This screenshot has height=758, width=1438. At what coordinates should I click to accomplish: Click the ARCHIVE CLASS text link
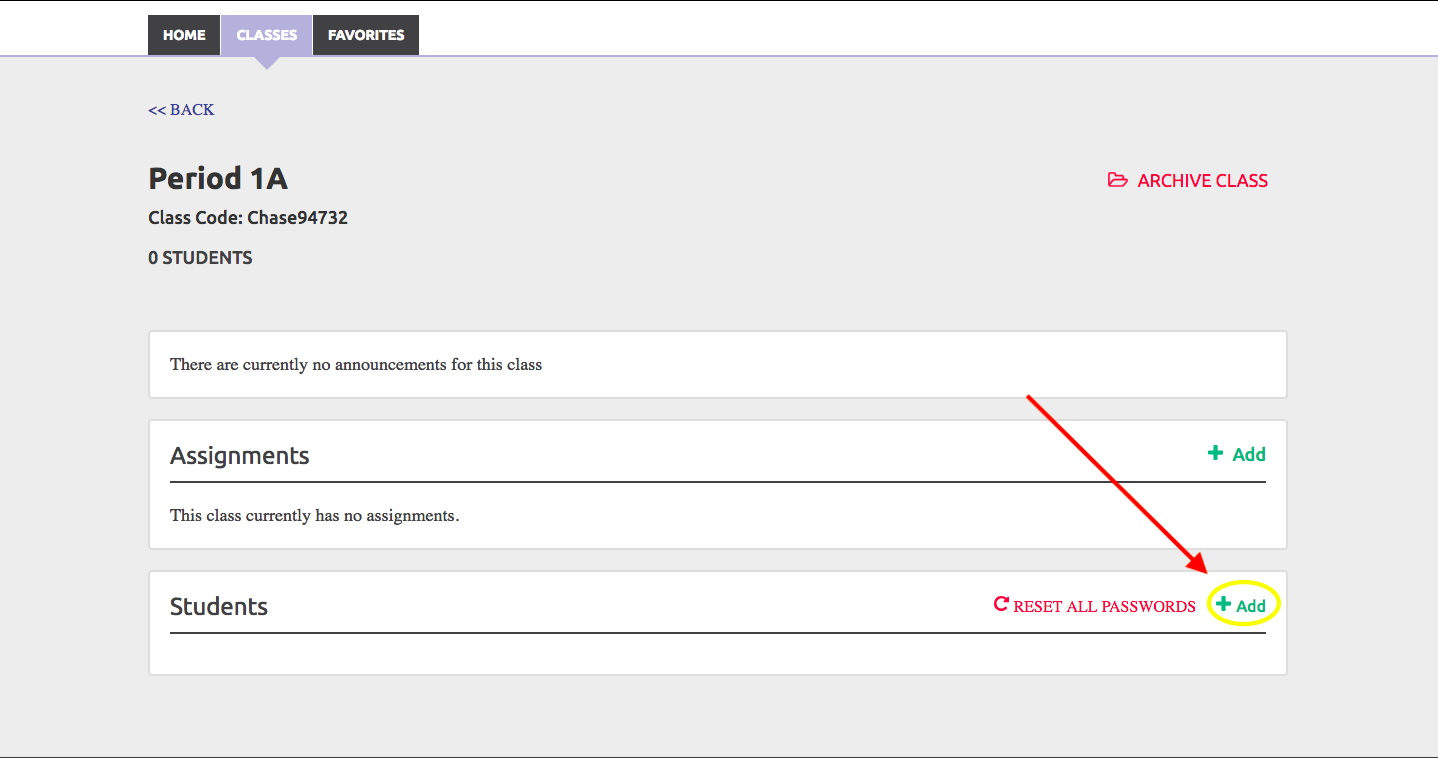coord(1202,181)
